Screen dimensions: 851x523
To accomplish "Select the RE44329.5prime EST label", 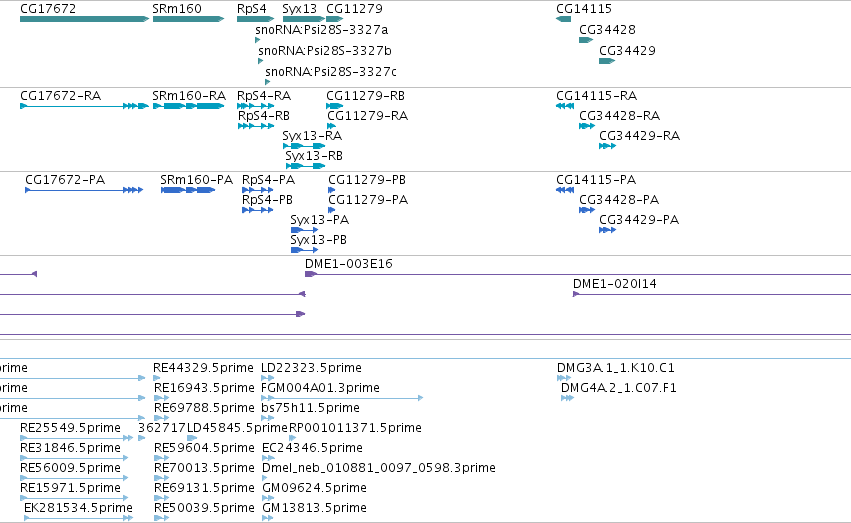I will coord(203,368).
